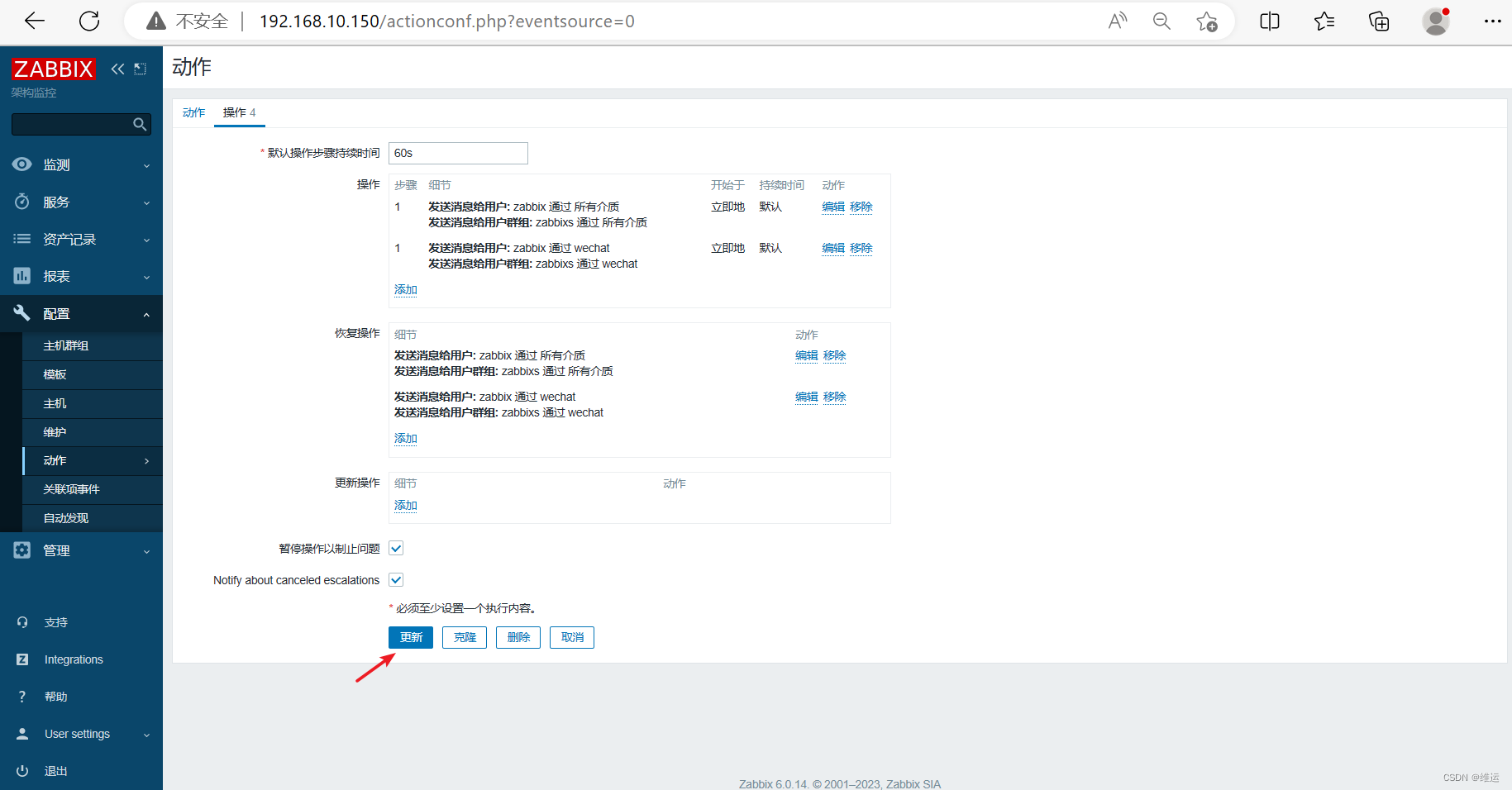
Task: Expand the 监测 menu chevron
Action: pos(146,165)
